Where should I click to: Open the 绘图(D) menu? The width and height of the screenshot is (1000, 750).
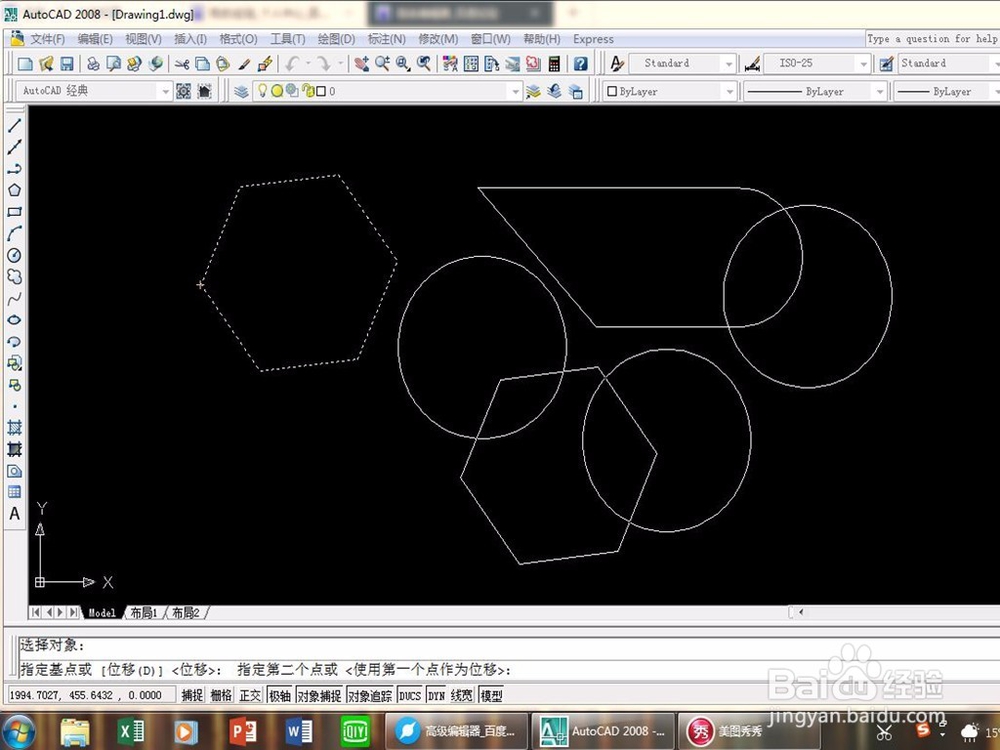[336, 39]
